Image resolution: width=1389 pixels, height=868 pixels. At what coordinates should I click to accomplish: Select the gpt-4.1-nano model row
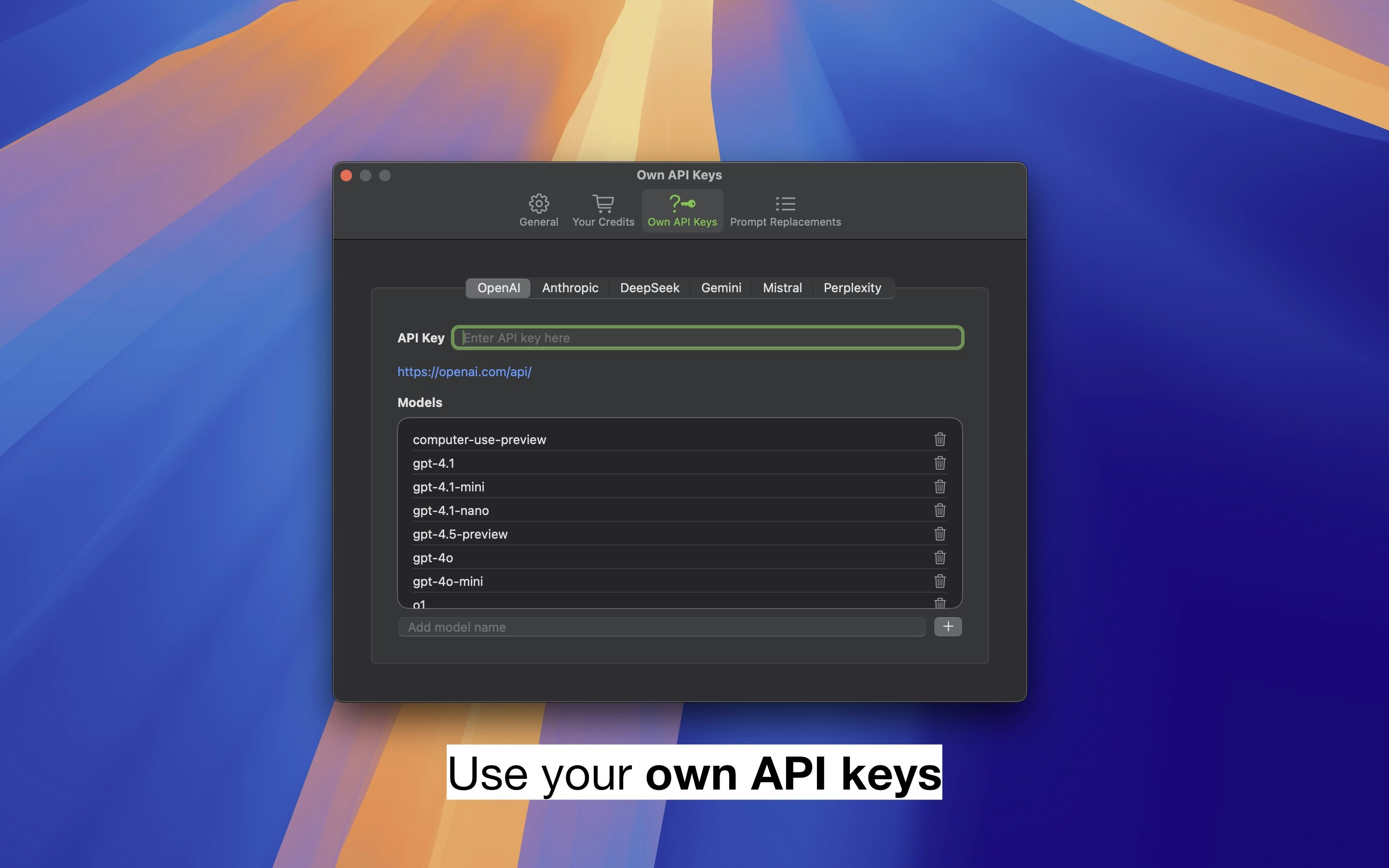[680, 510]
